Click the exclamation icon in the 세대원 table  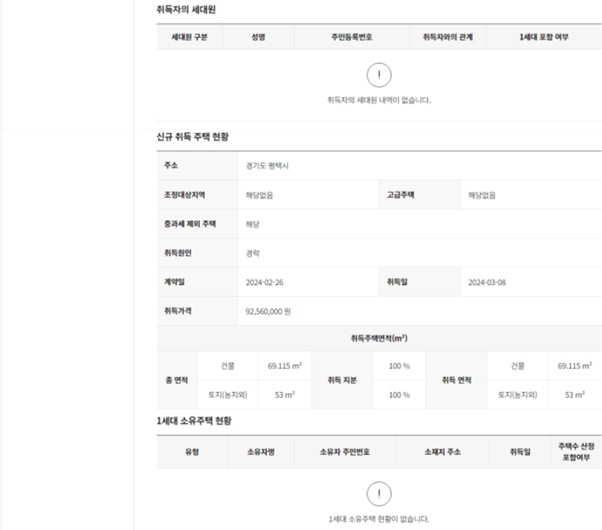click(379, 75)
